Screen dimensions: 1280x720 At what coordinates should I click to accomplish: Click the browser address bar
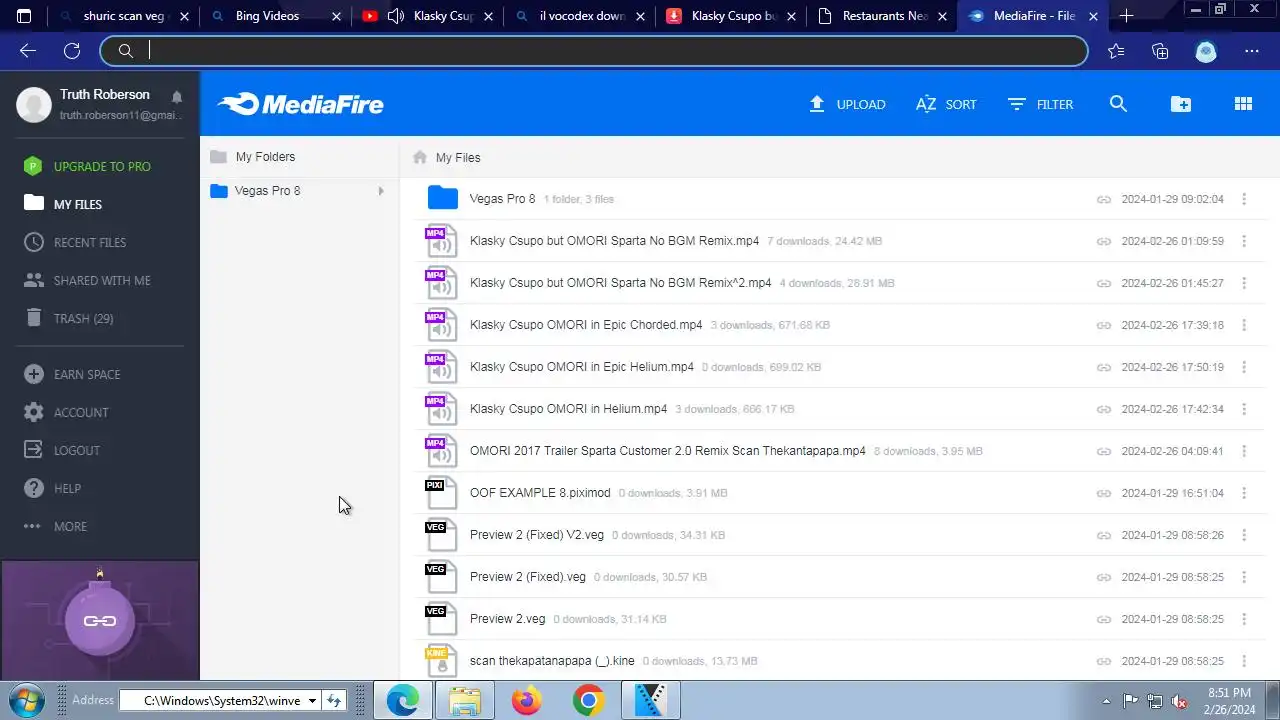(594, 51)
